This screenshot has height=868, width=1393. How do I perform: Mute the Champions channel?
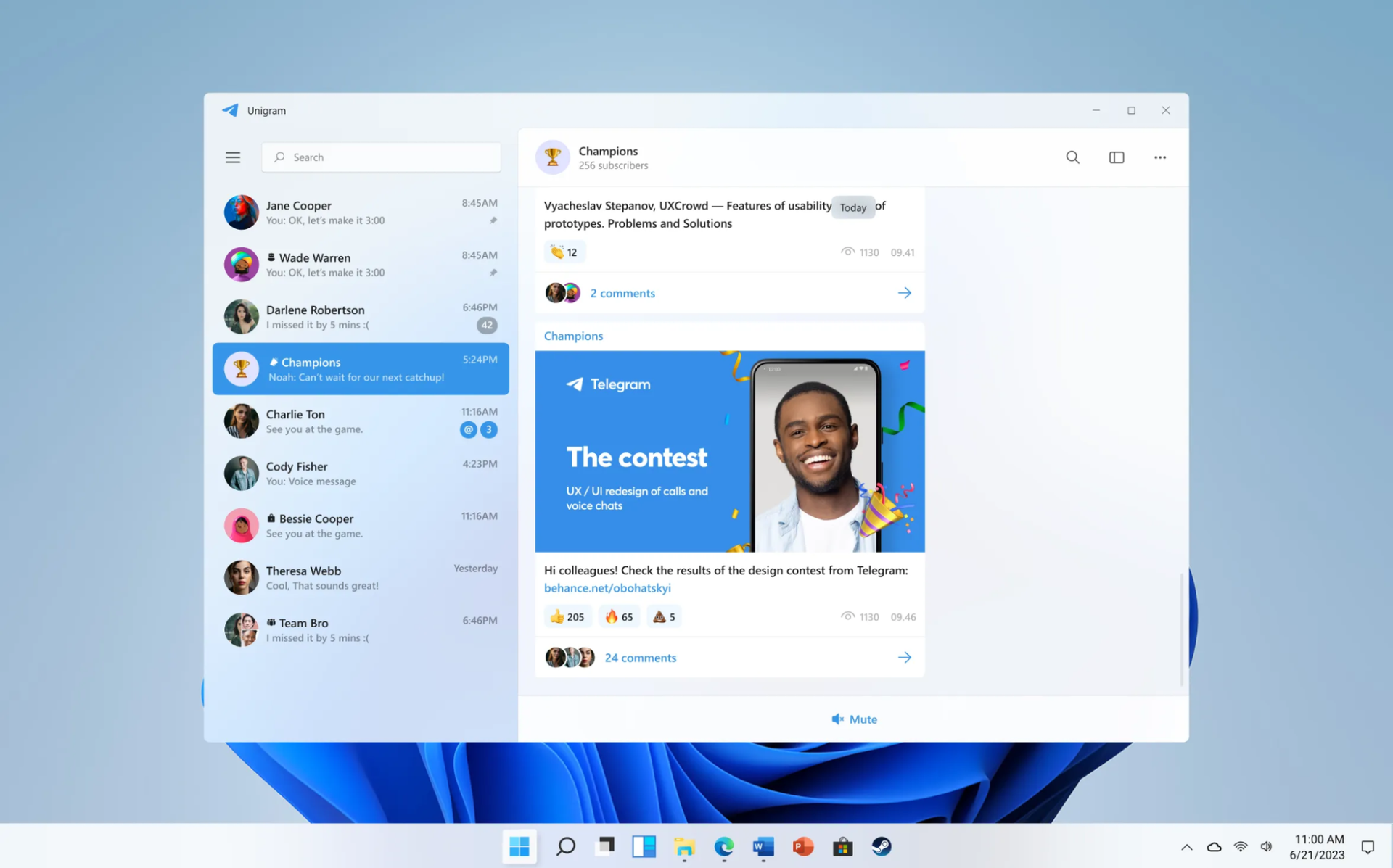pos(854,719)
